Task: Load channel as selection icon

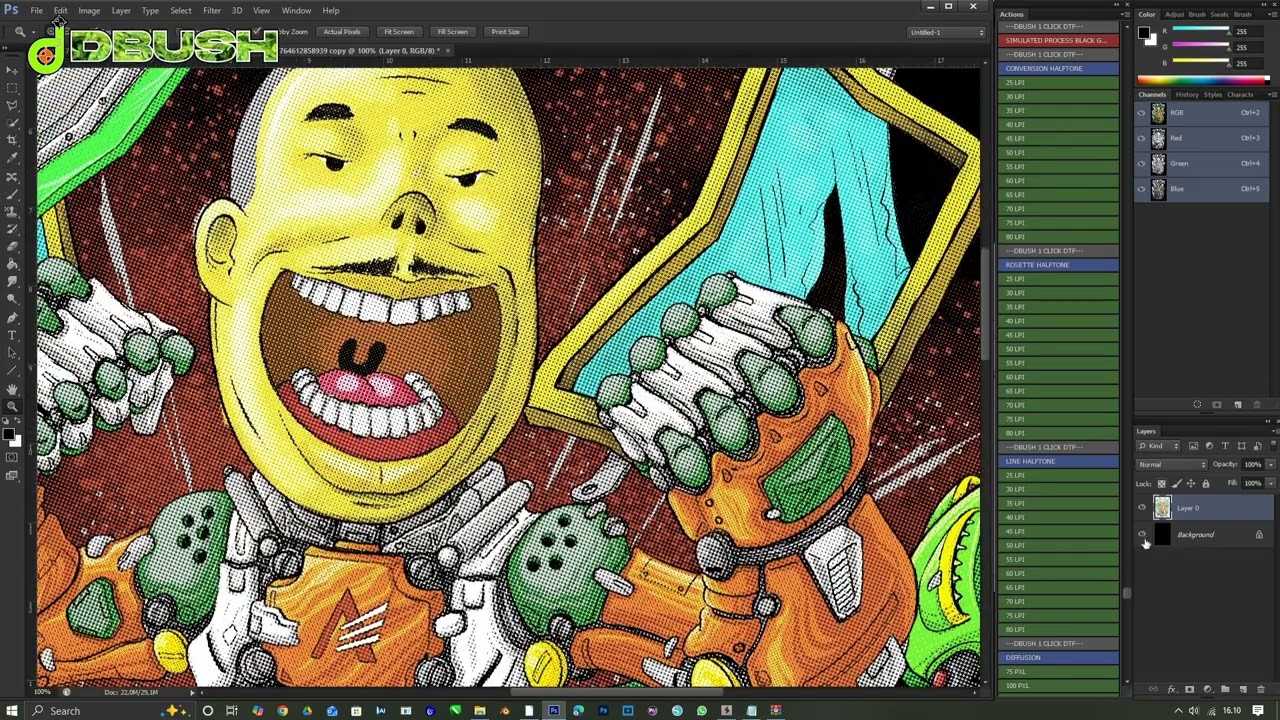Action: coord(1197,405)
